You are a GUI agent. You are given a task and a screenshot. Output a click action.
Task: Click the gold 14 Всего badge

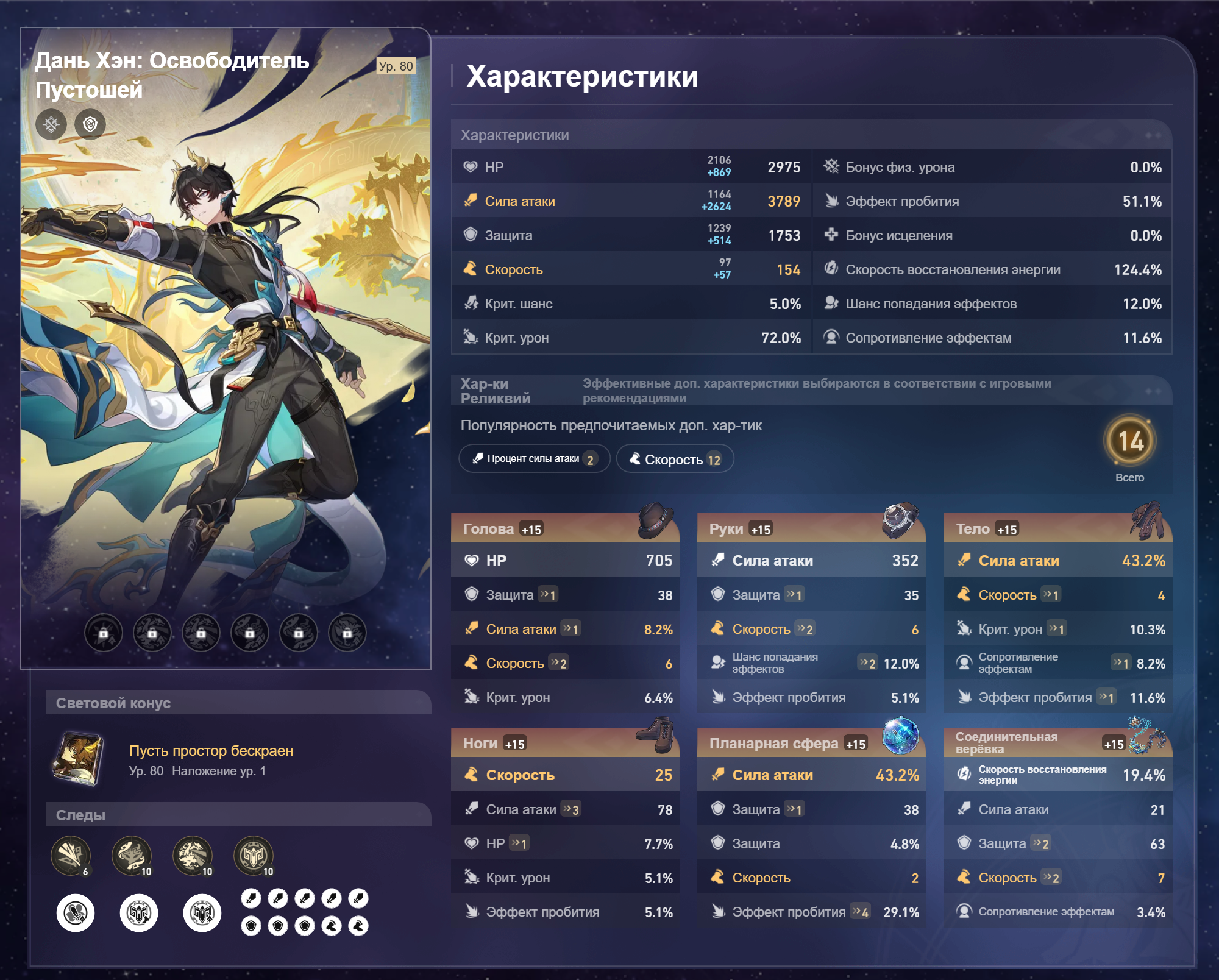click(x=1130, y=442)
